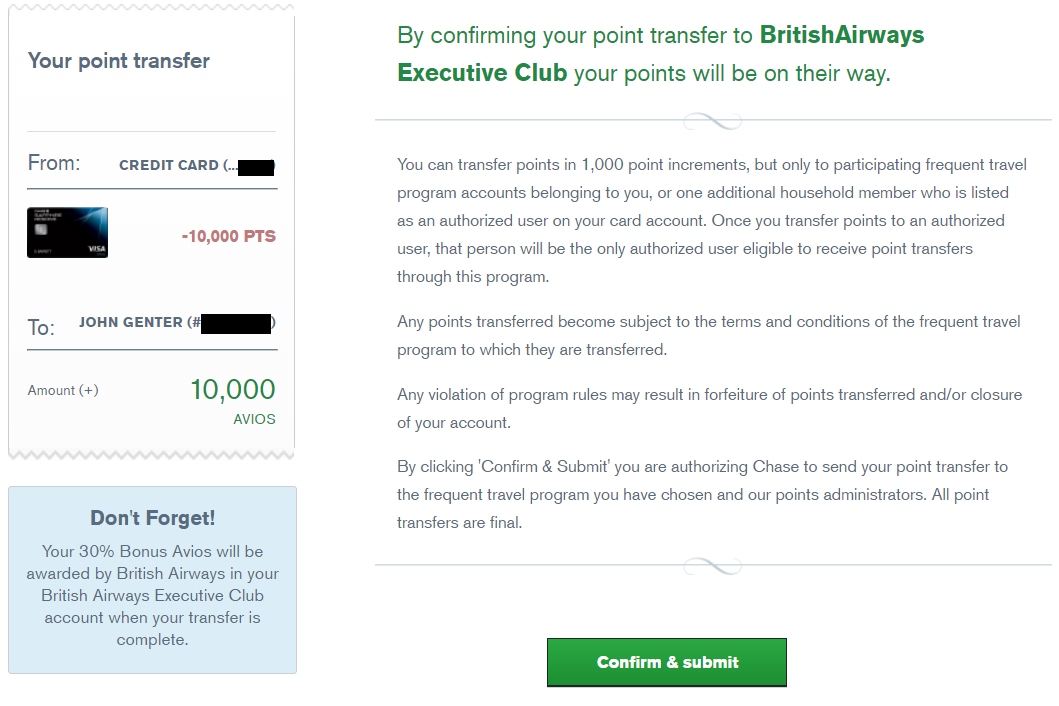Click the 'Amount (+)' label
The height and width of the screenshot is (706, 1059).
point(63,390)
